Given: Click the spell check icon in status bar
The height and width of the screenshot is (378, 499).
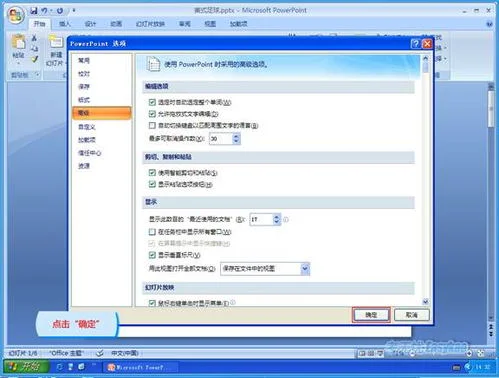Looking at the screenshot, I should click(99, 353).
